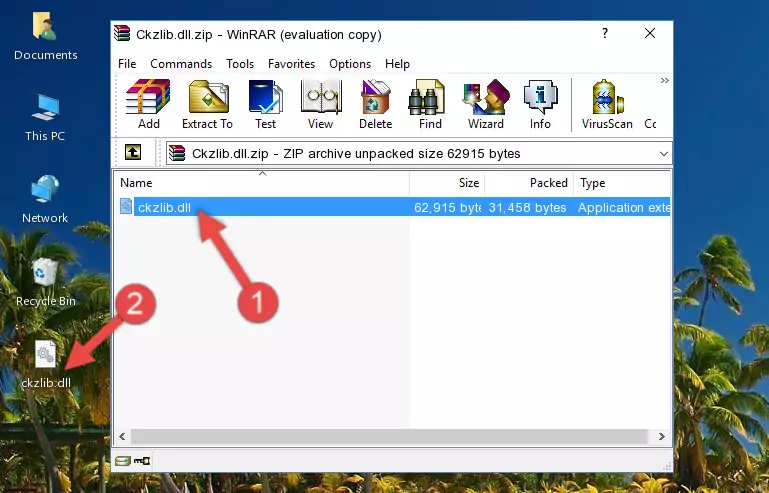Open the Tools menu
769x493 pixels.
click(240, 64)
